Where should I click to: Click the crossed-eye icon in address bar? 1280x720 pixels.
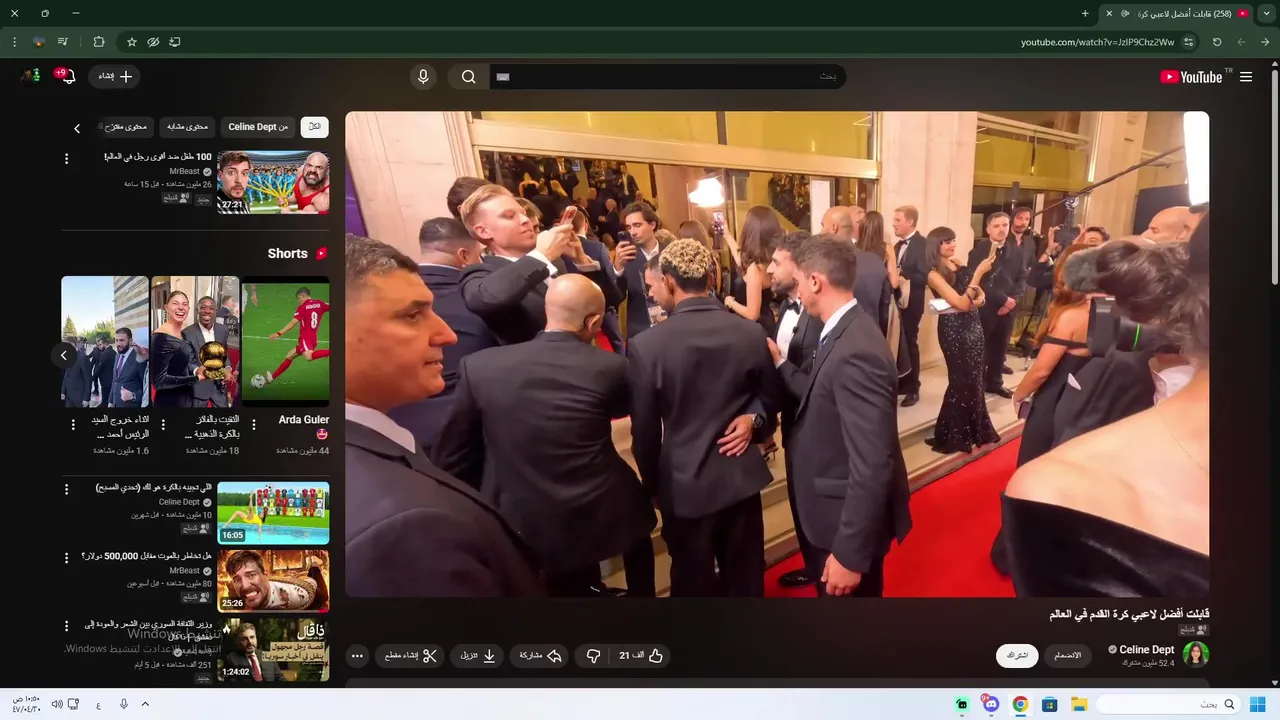[x=153, y=42]
